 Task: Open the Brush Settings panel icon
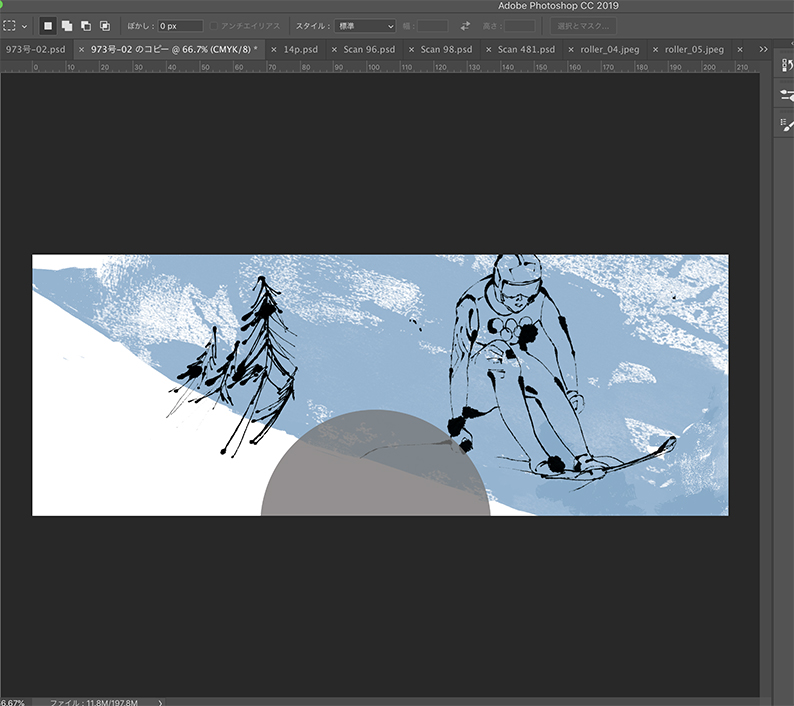[x=786, y=94]
